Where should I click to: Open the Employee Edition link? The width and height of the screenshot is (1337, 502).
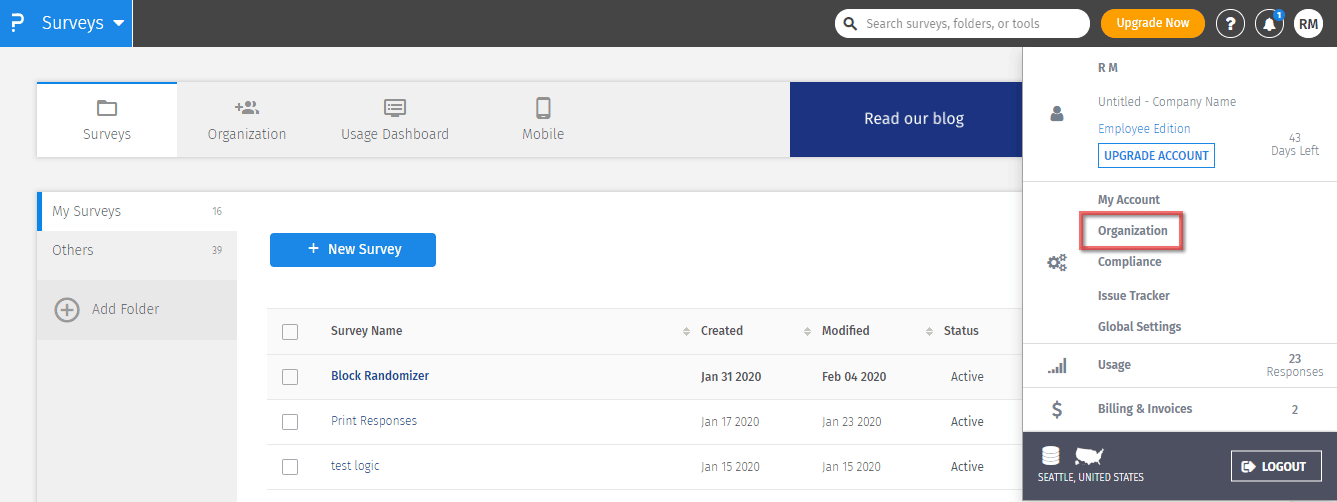[x=1144, y=129]
